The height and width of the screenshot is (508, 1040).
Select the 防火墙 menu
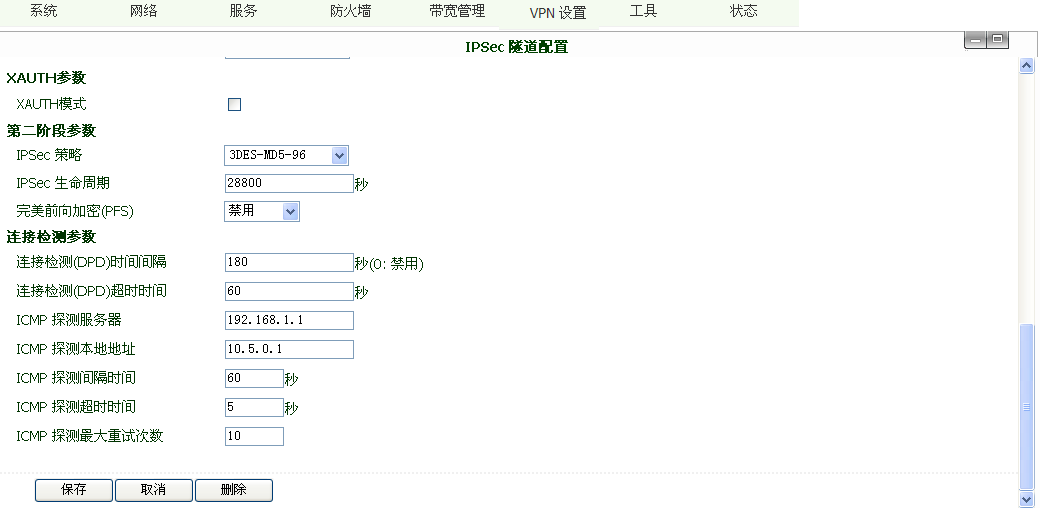coord(350,12)
